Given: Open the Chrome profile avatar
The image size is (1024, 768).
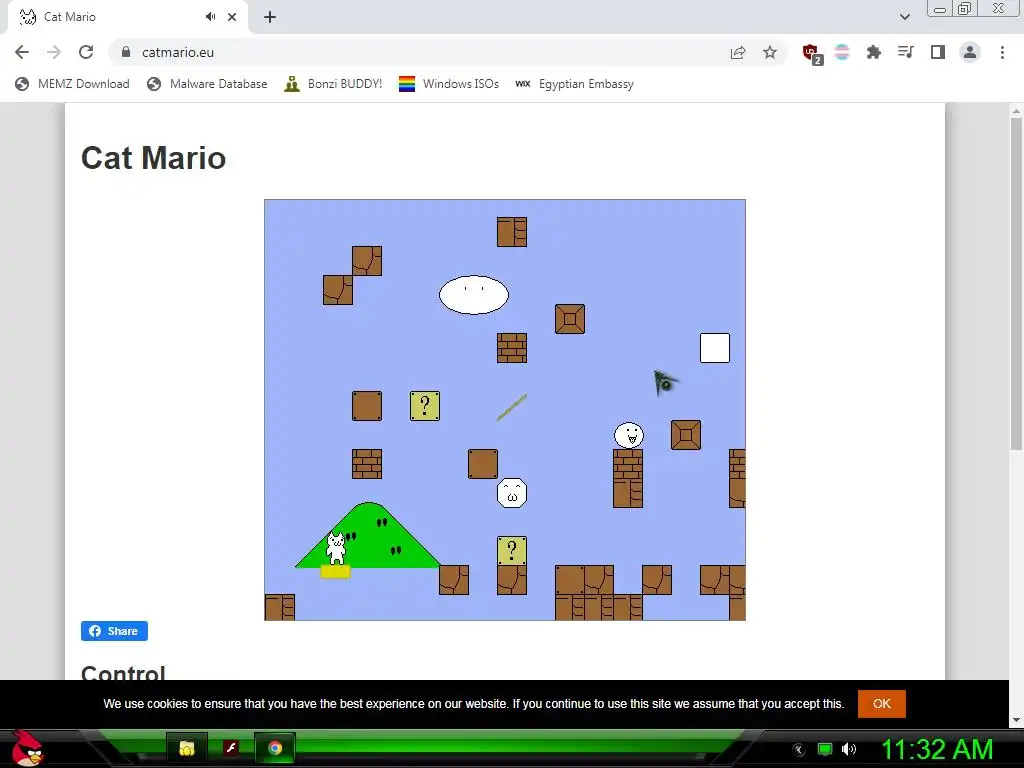Looking at the screenshot, I should click(970, 52).
